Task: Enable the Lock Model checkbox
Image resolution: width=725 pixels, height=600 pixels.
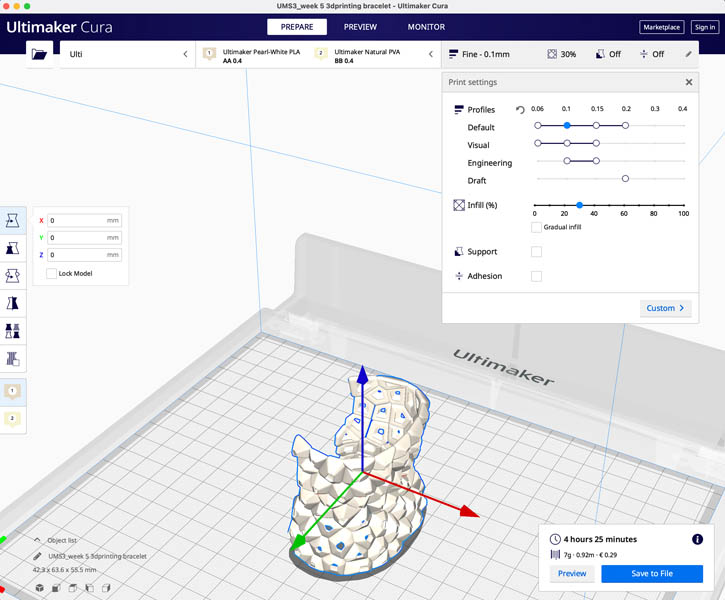Action: (51, 273)
